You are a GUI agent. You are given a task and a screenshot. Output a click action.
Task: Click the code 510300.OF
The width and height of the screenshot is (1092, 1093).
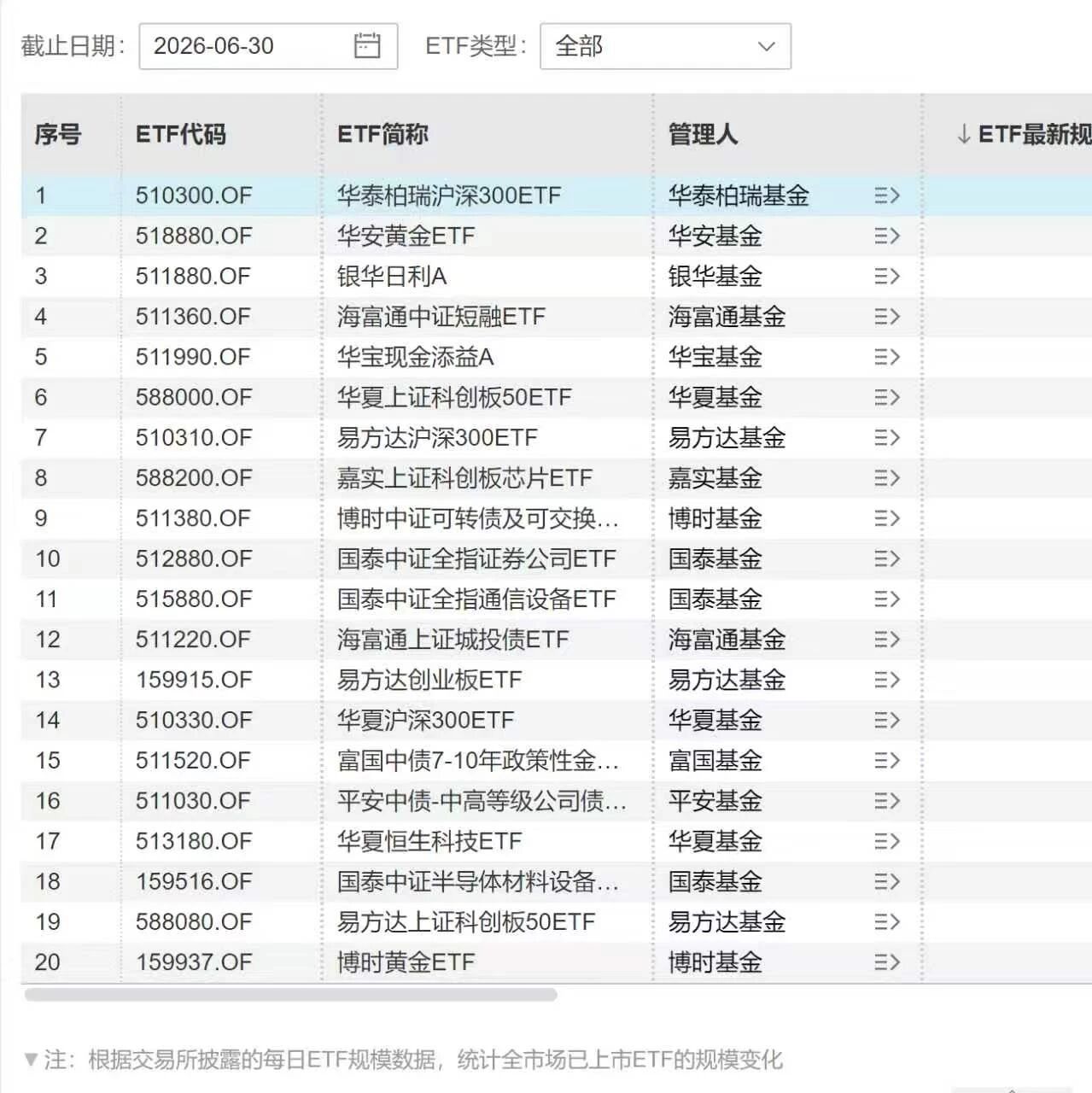coord(194,196)
